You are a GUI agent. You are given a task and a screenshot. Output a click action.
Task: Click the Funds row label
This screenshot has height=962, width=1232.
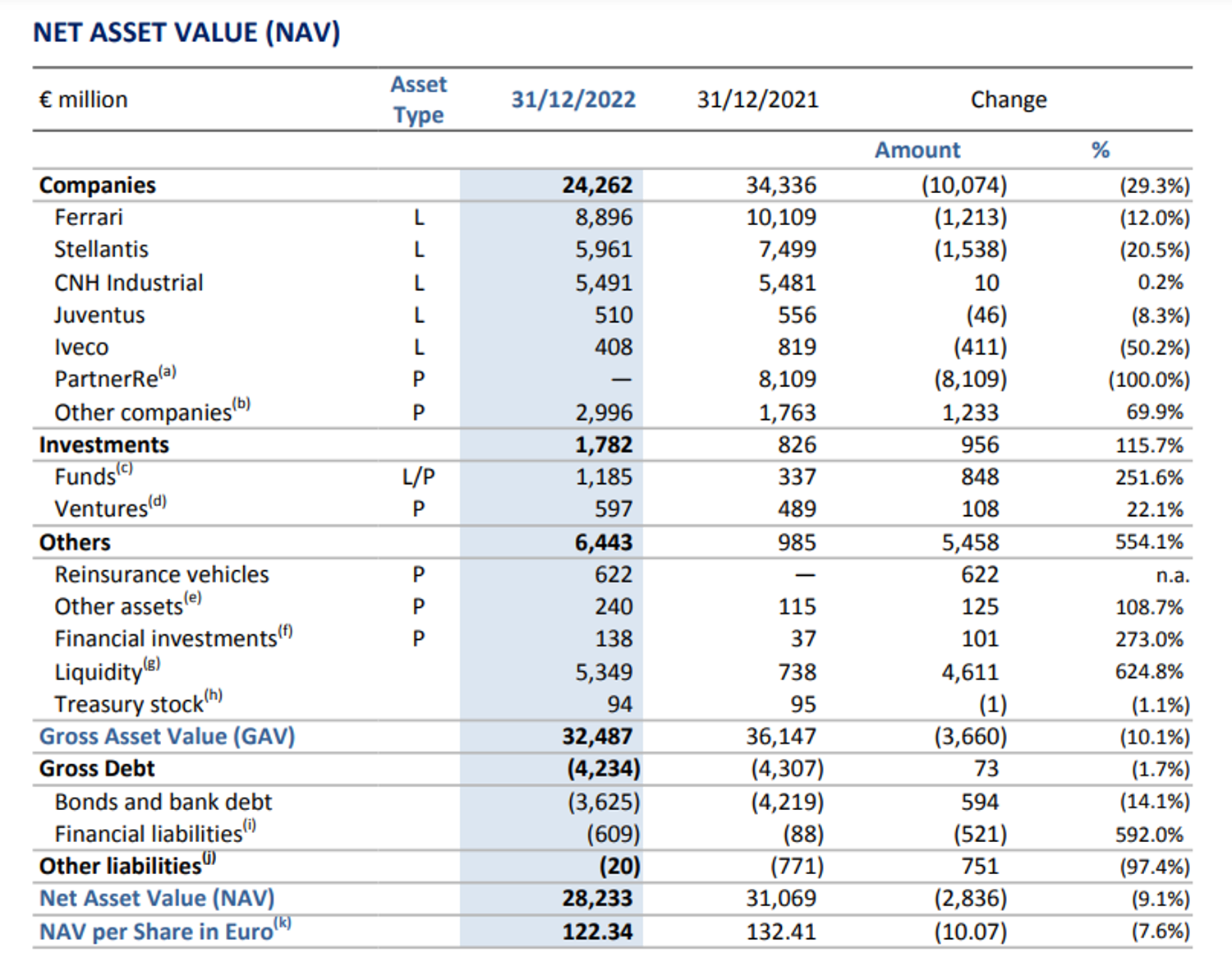click(x=93, y=475)
